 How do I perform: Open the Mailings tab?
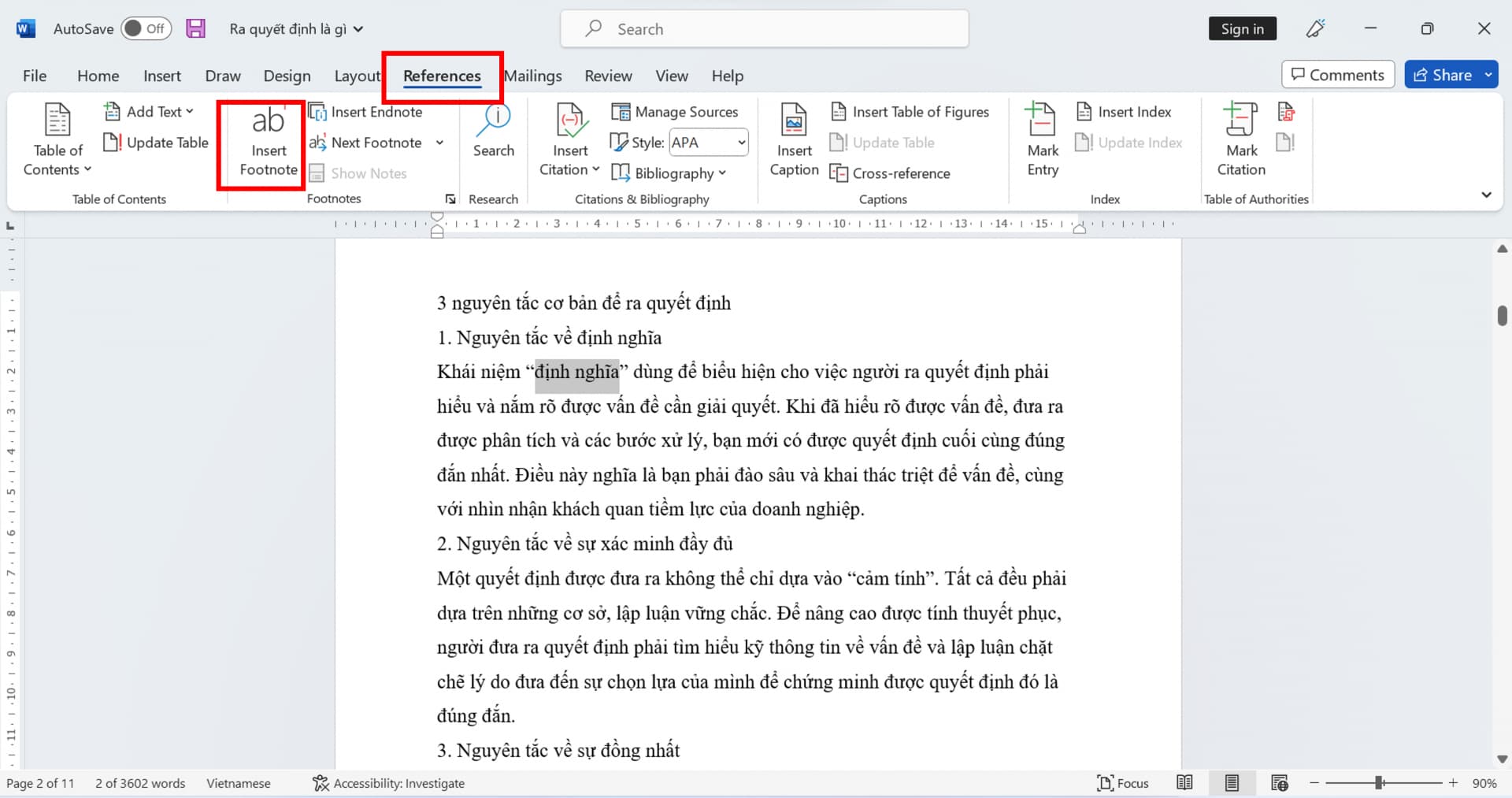[533, 76]
